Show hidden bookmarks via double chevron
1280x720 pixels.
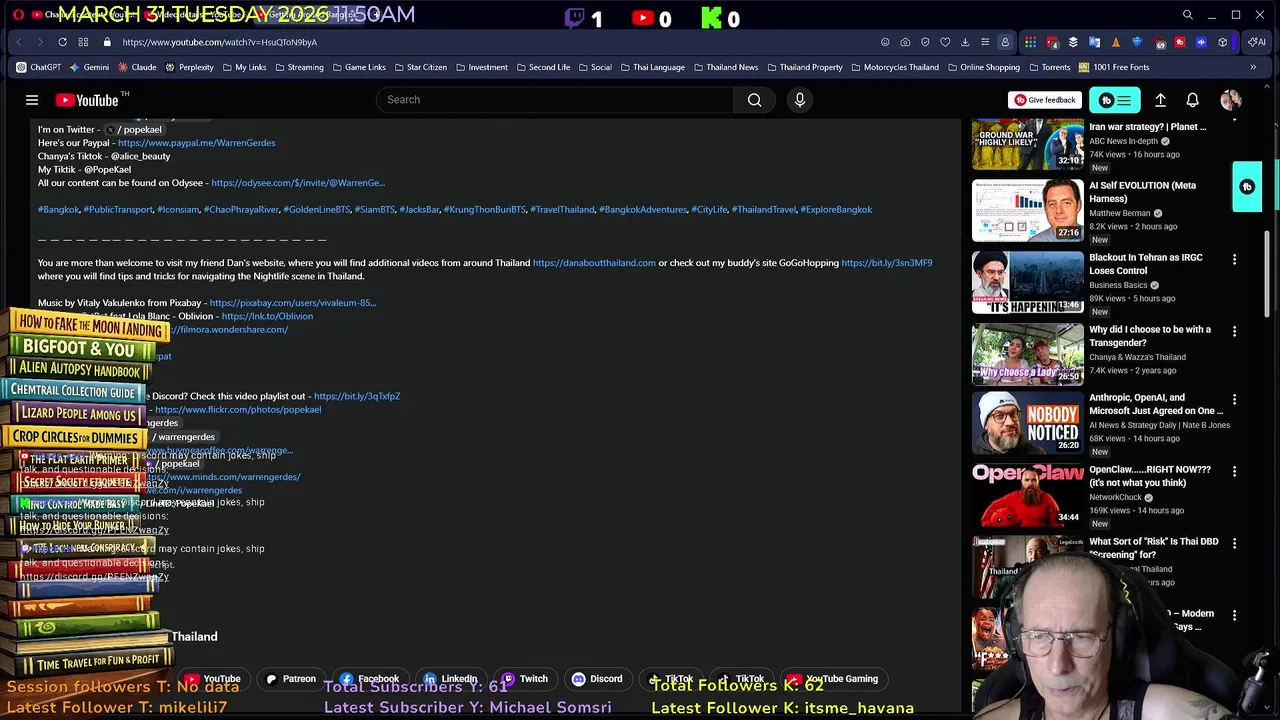(1253, 67)
